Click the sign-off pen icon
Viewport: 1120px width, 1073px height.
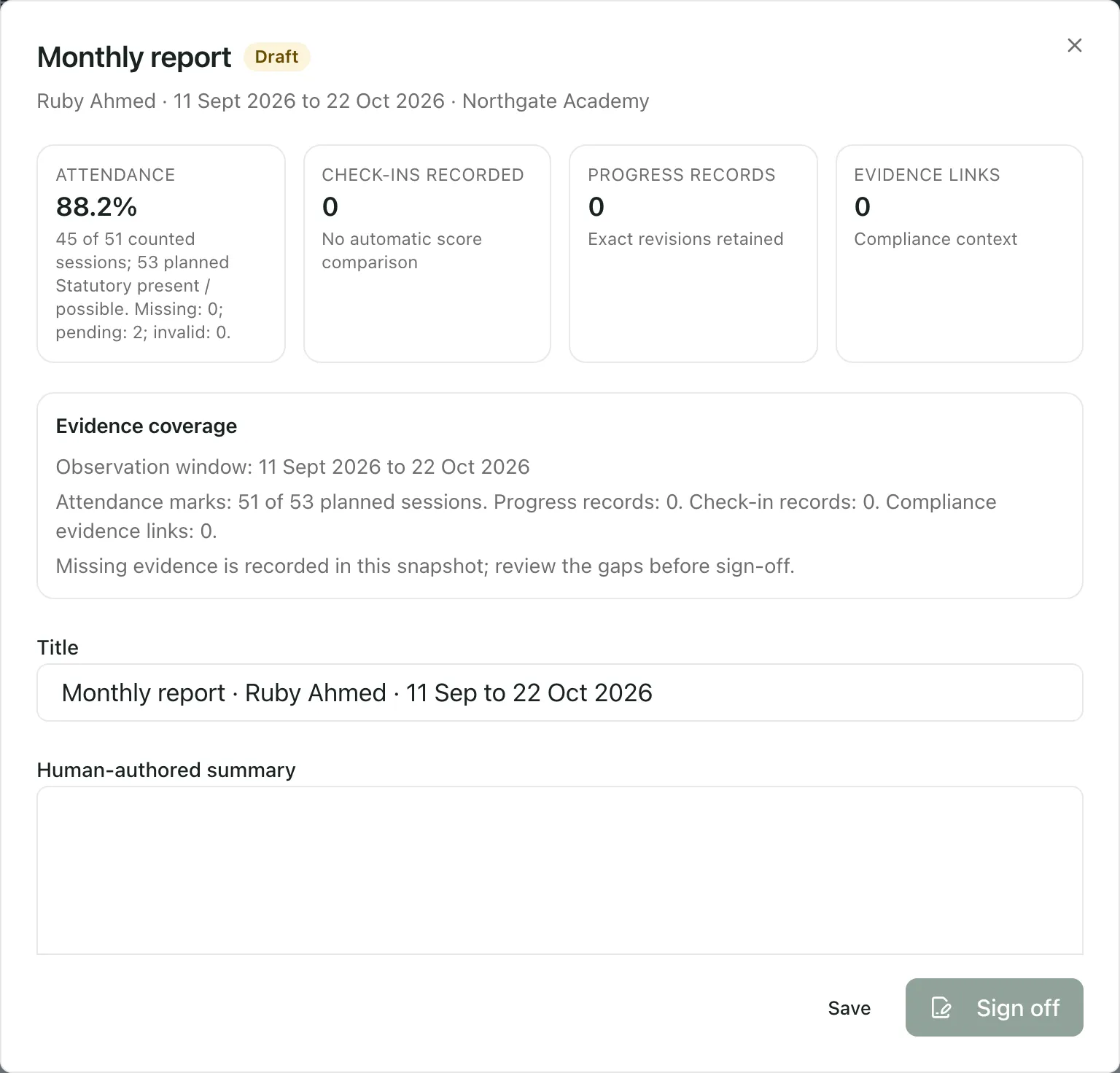point(941,1007)
